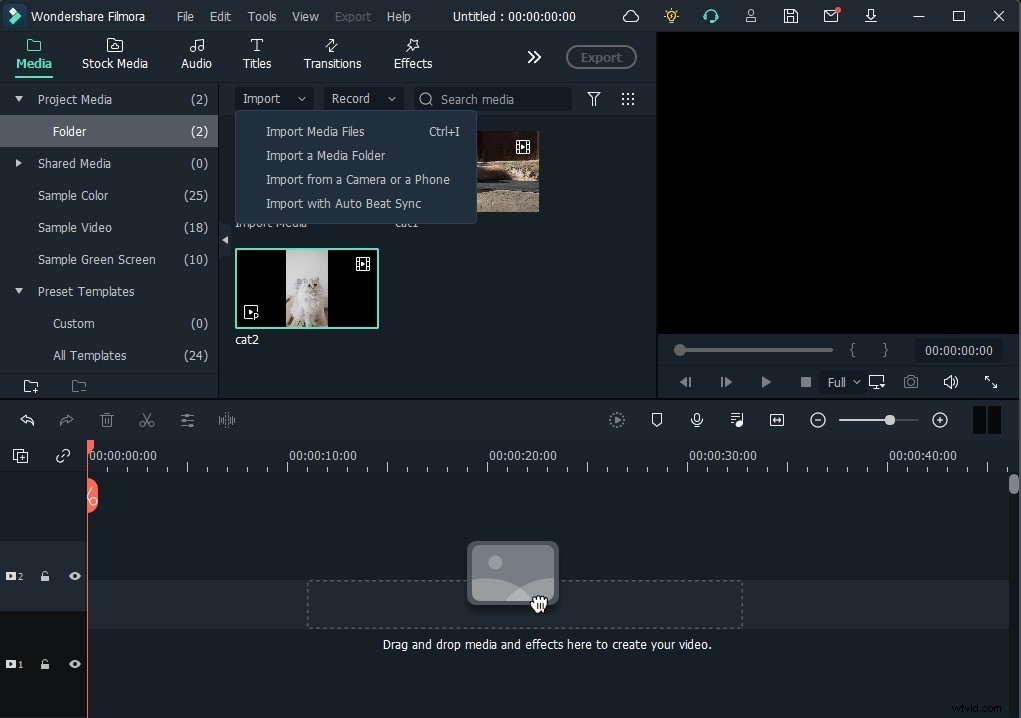
Task: Record a voiceover using the microphone icon
Action: click(697, 420)
